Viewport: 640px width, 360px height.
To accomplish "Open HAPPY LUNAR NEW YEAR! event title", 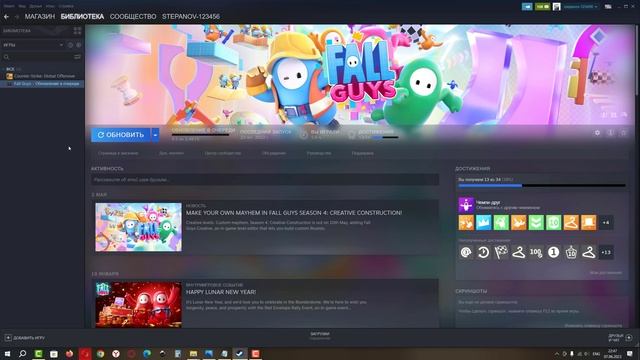I will click(x=221, y=292).
